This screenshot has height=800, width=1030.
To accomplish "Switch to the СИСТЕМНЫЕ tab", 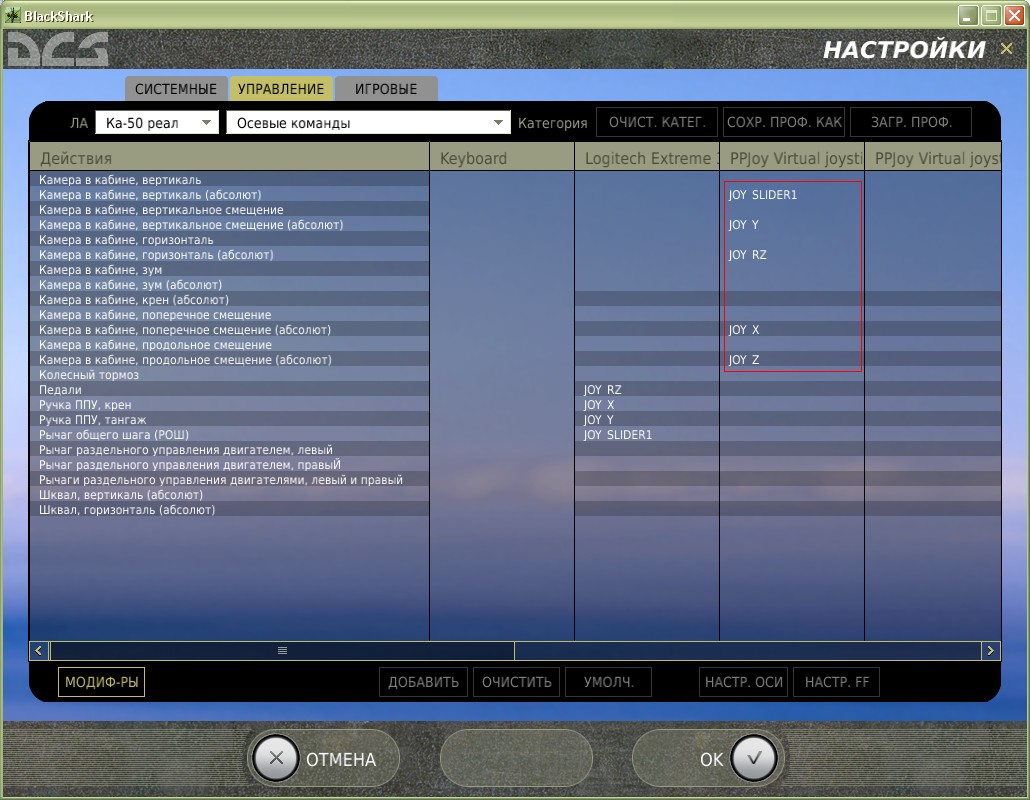I will [175, 89].
